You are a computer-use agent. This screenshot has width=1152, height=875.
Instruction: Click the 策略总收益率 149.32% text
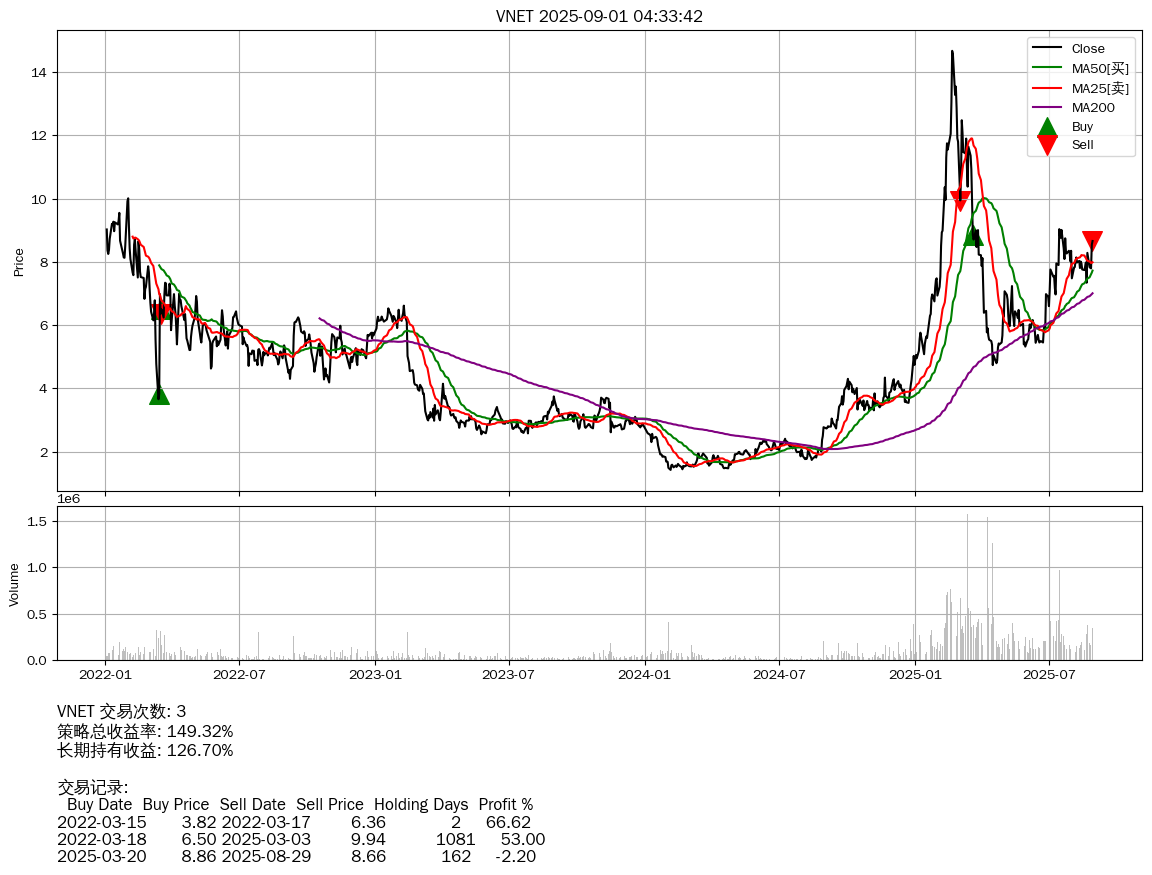[x=145, y=731]
